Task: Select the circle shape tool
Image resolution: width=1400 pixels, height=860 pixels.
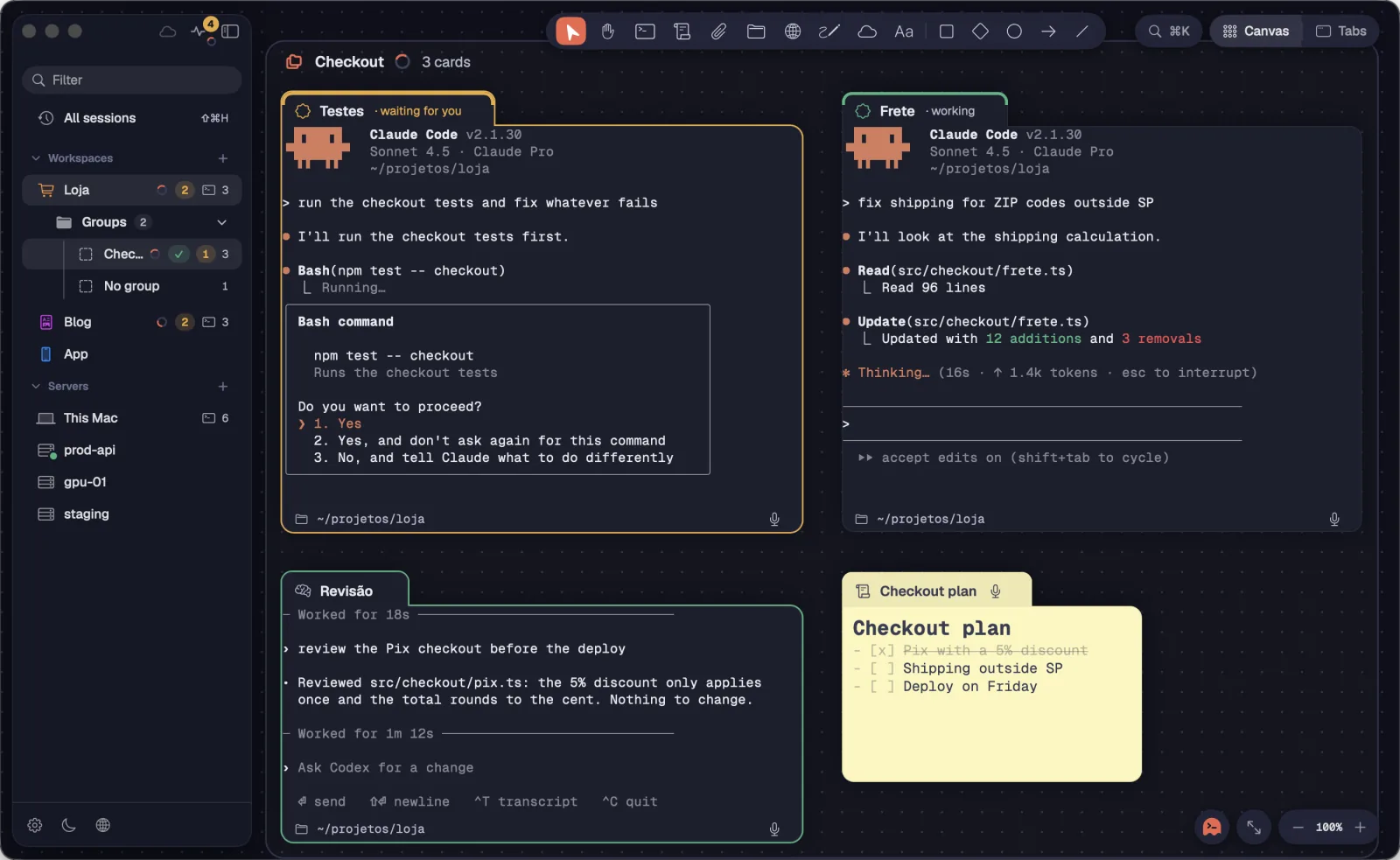Action: 1014,31
